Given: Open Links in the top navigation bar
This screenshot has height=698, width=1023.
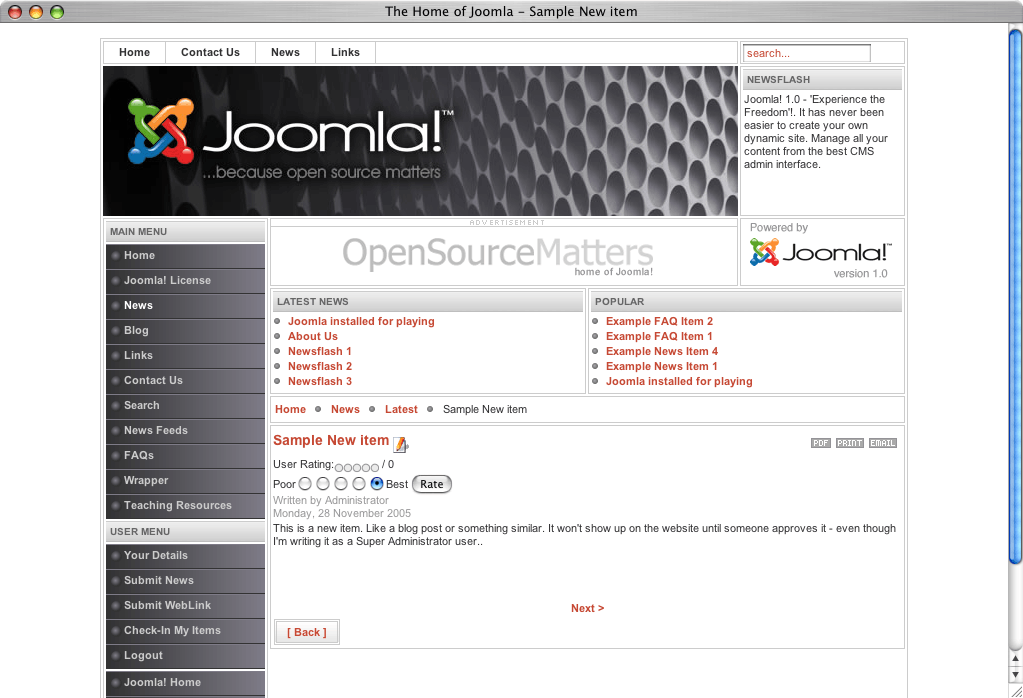Looking at the screenshot, I should [345, 52].
